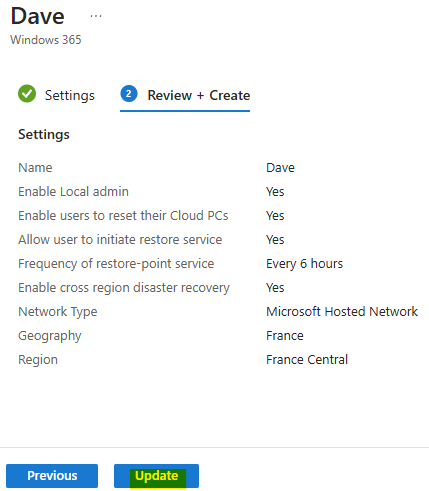This screenshot has width=429, height=491.
Task: Click the Previous button
Action: tap(52, 476)
